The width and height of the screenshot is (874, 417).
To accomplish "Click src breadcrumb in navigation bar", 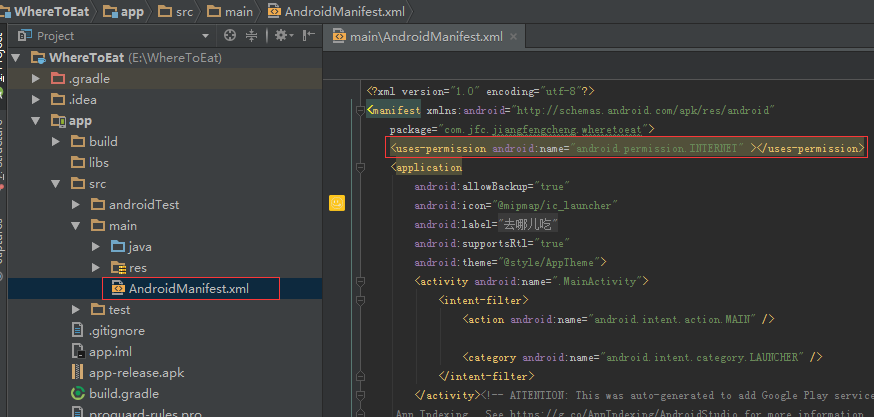I will (176, 11).
